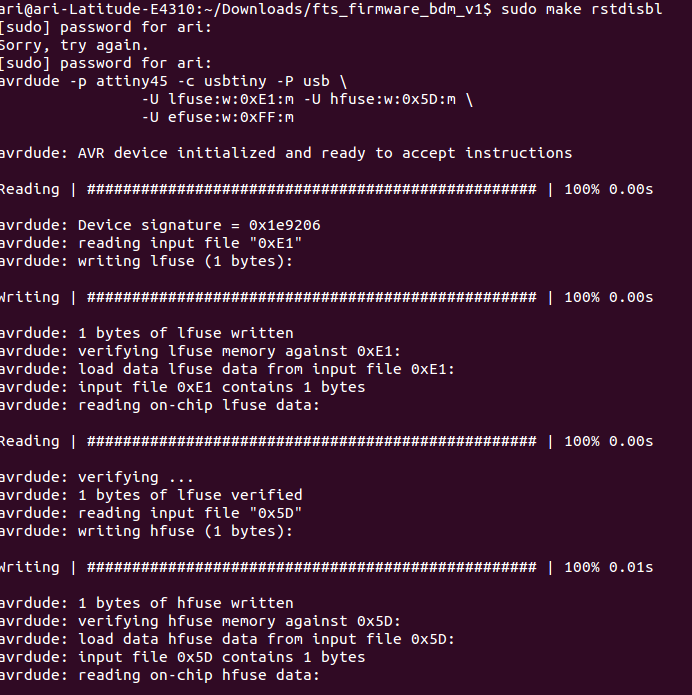Click the 'Sorry, try again.' line

74,45
